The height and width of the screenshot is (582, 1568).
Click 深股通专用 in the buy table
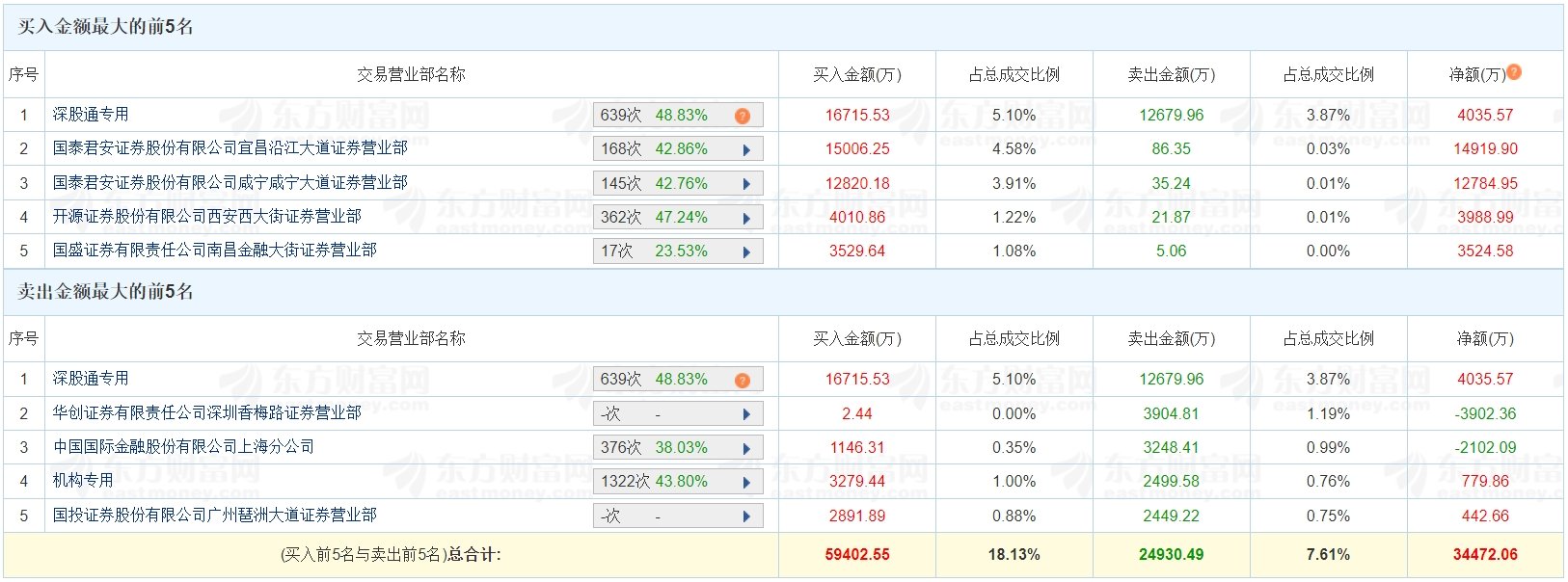tap(91, 115)
